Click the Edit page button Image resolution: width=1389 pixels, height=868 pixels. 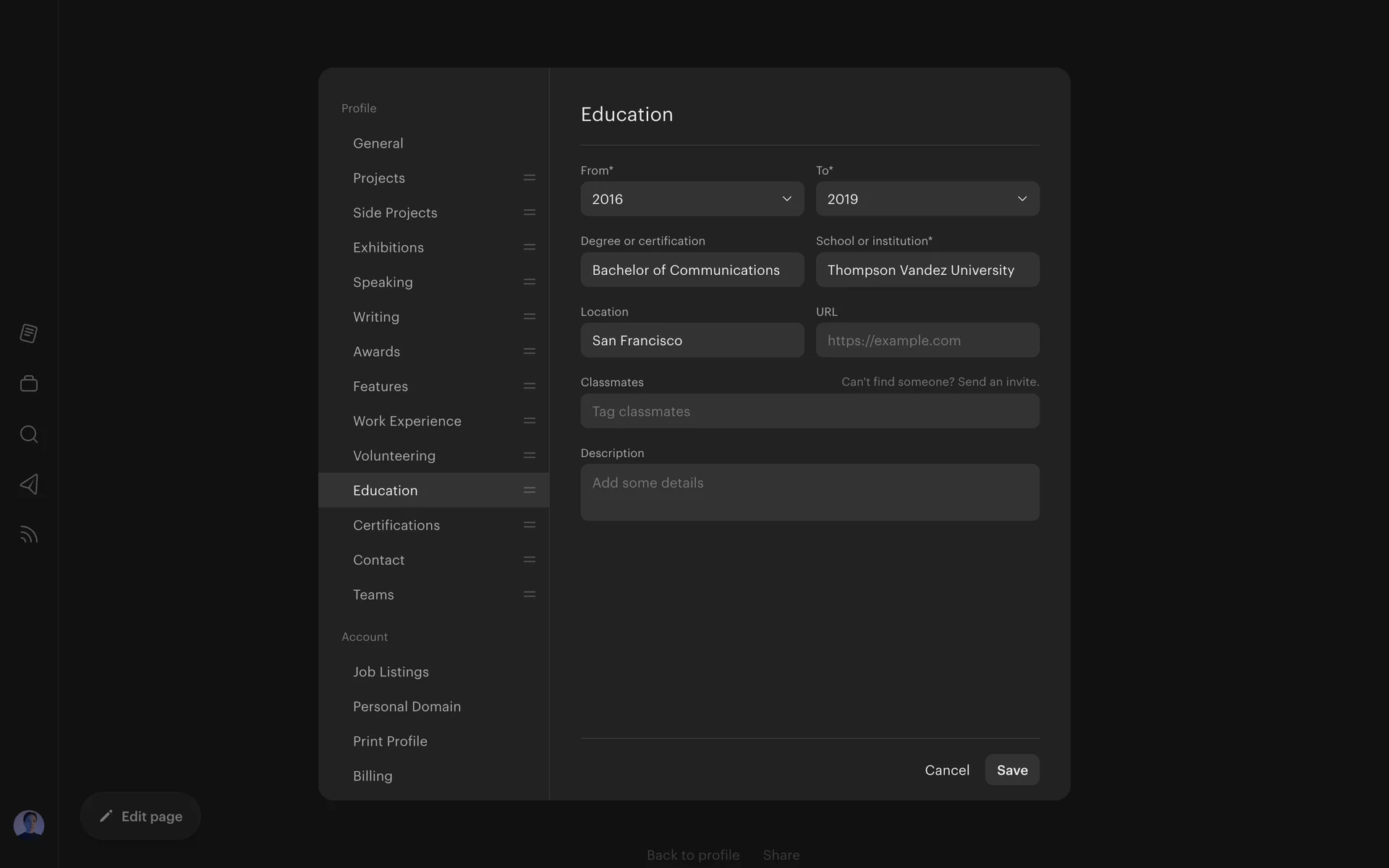click(140, 816)
